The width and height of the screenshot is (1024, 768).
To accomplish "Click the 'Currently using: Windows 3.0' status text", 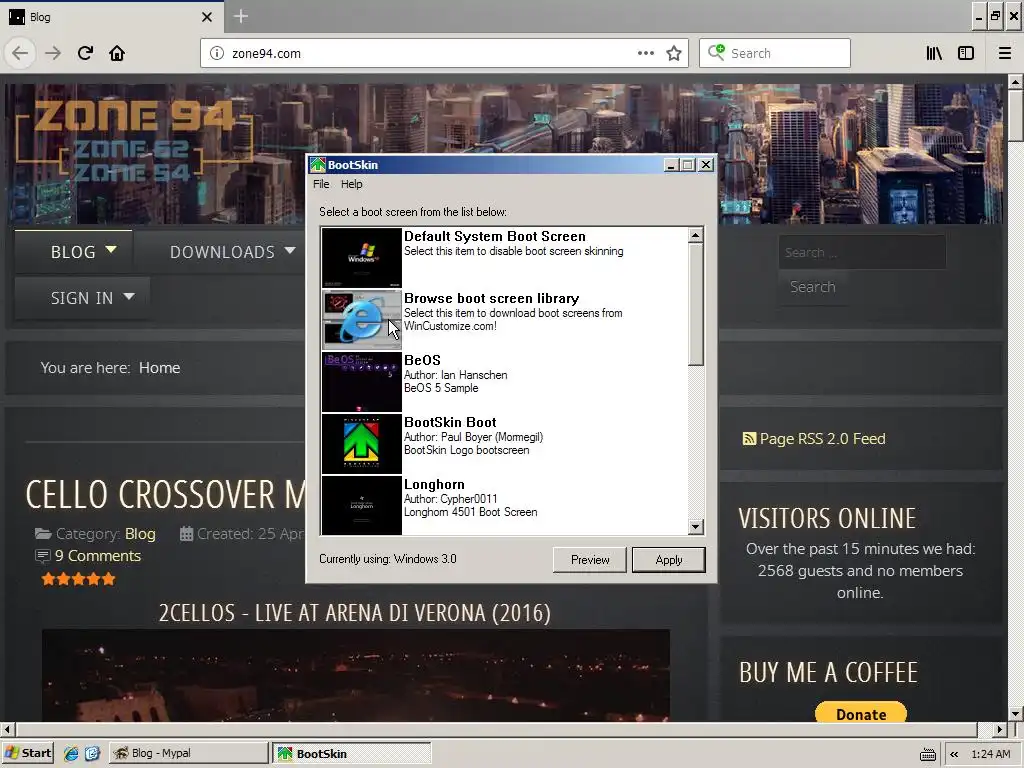I will click(388, 559).
